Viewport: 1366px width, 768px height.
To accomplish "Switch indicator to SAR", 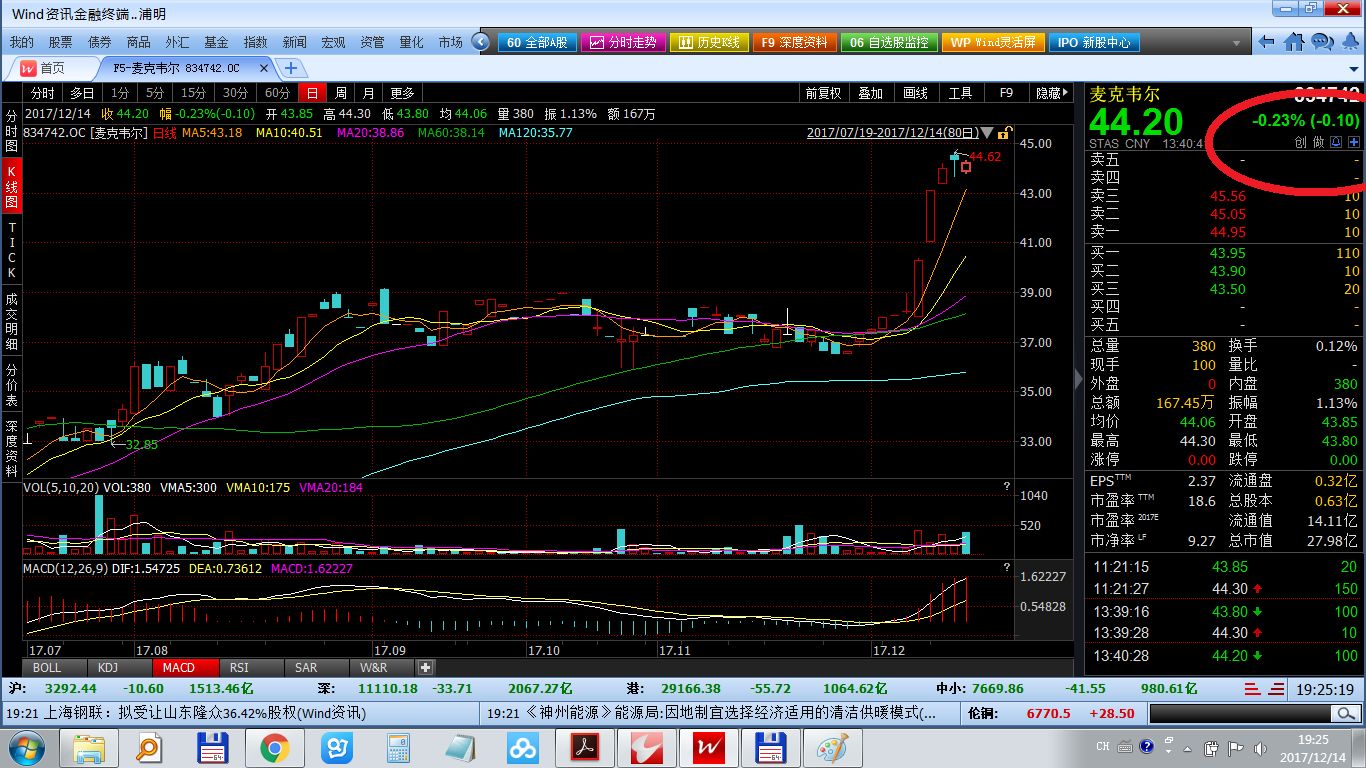I will click(x=306, y=667).
